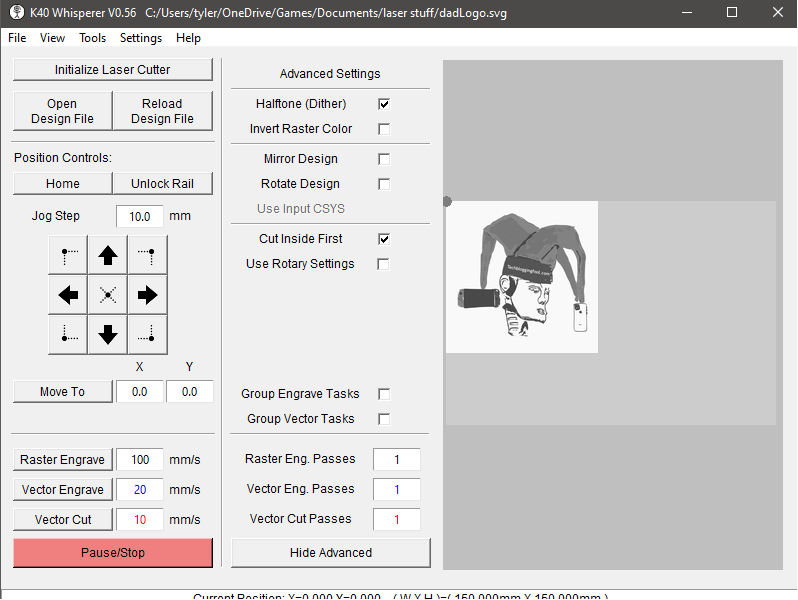Click the Initialize Laser Cutter button
Image resolution: width=798 pixels, height=600 pixels.
(113, 69)
